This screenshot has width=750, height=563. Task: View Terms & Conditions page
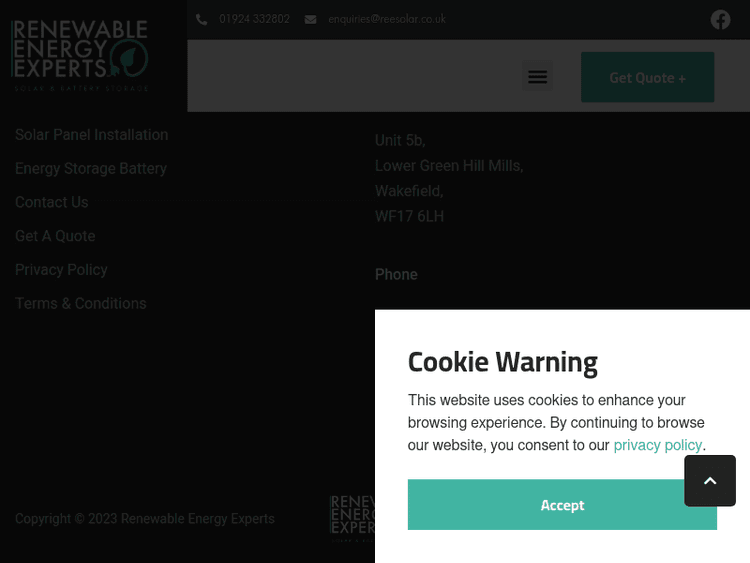(80, 303)
